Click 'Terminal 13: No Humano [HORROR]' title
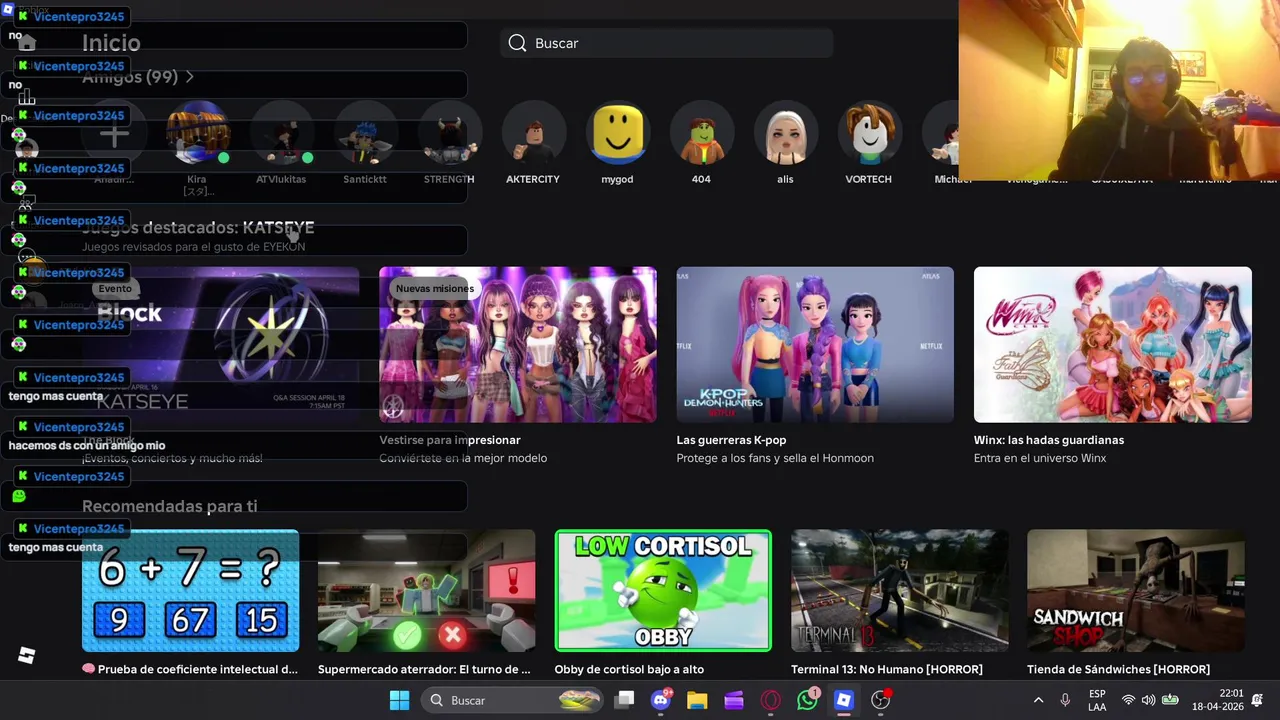The width and height of the screenshot is (1280, 720). point(887,669)
